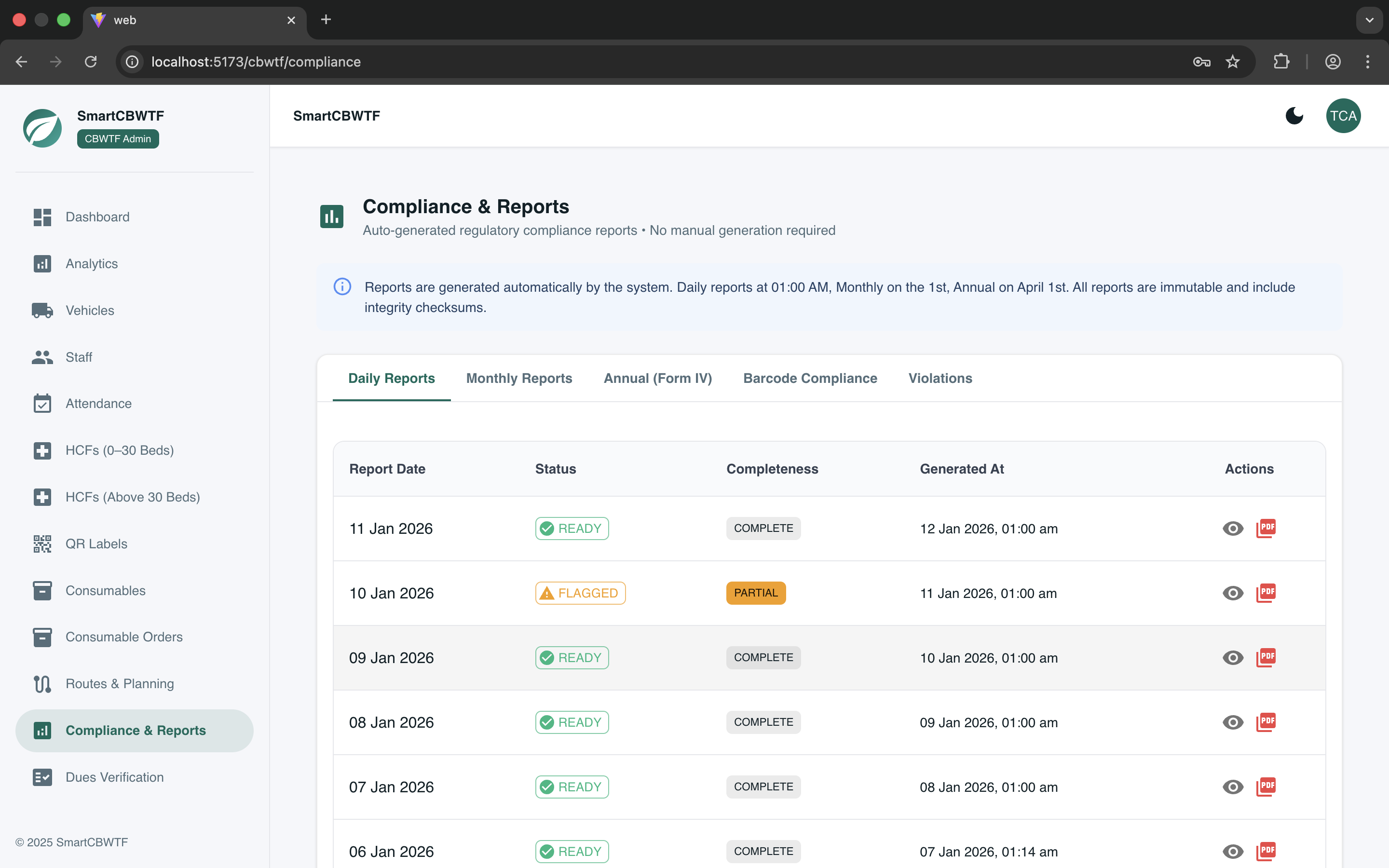Open the Vehicles section

90,310
